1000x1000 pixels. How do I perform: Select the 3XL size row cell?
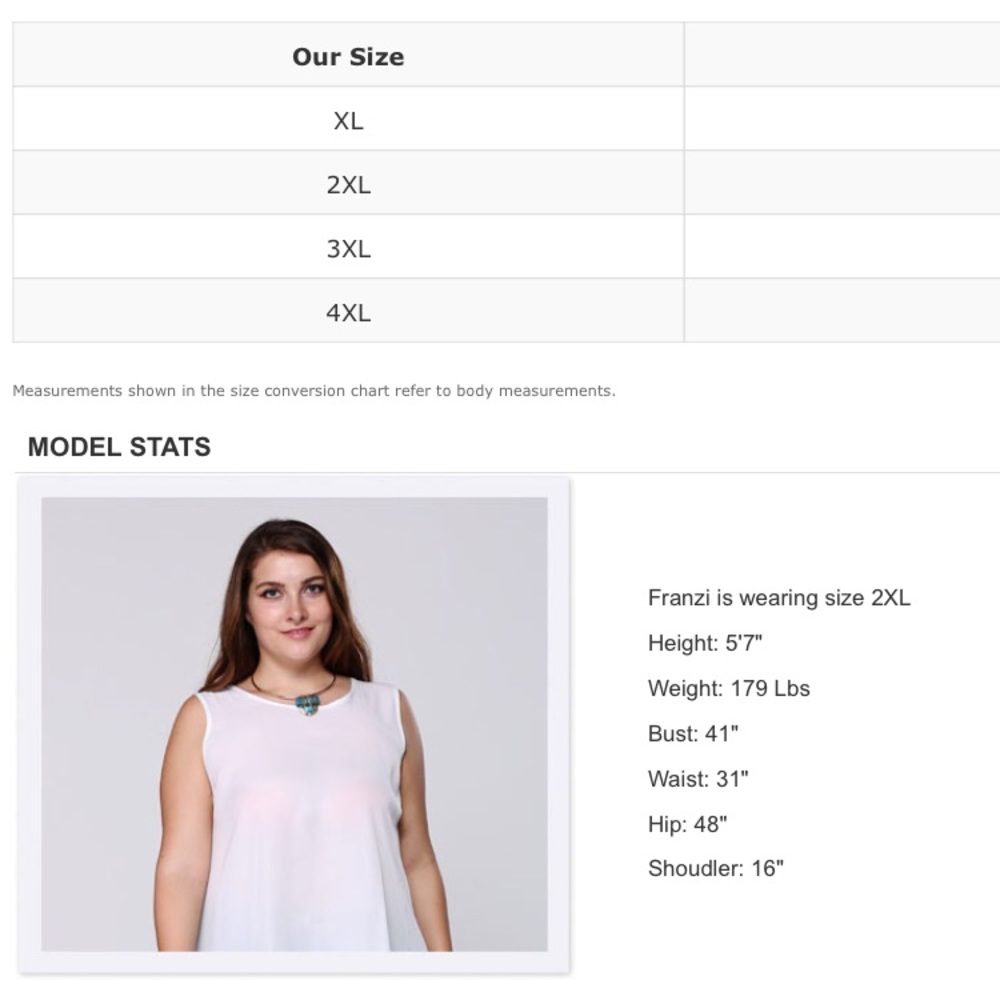point(348,249)
